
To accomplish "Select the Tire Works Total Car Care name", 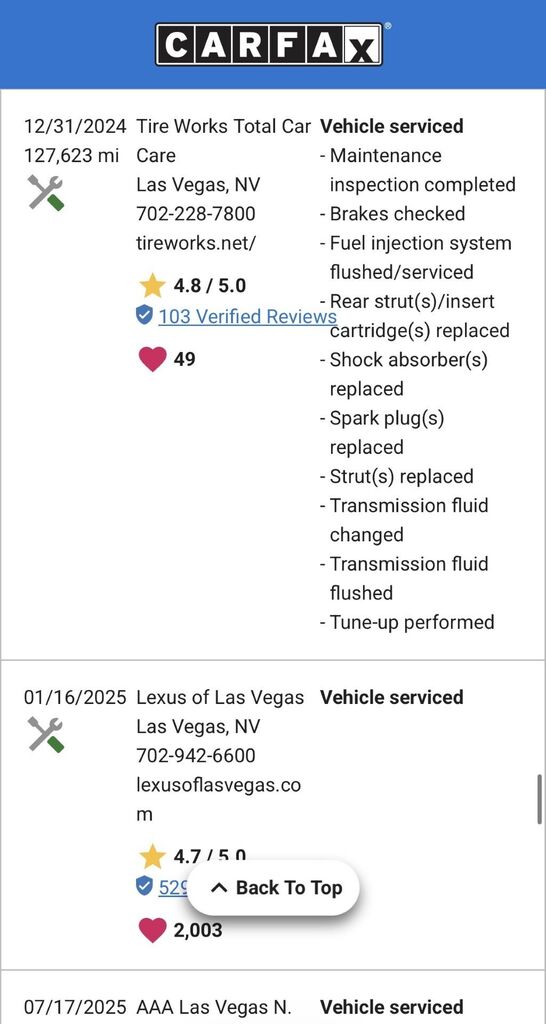I will pos(223,140).
